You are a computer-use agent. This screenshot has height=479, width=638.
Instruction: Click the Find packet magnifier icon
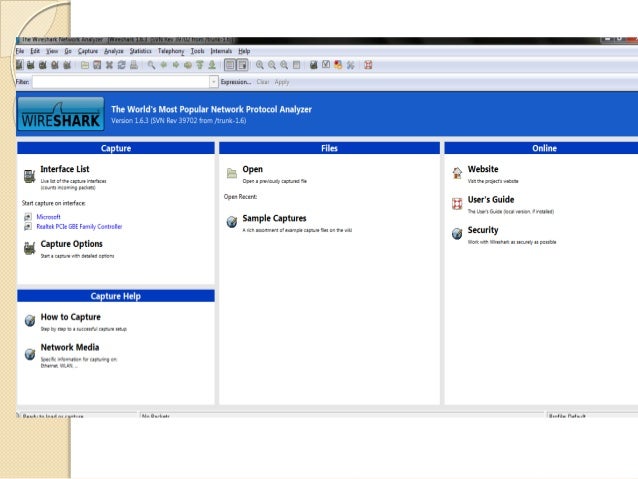click(151, 65)
